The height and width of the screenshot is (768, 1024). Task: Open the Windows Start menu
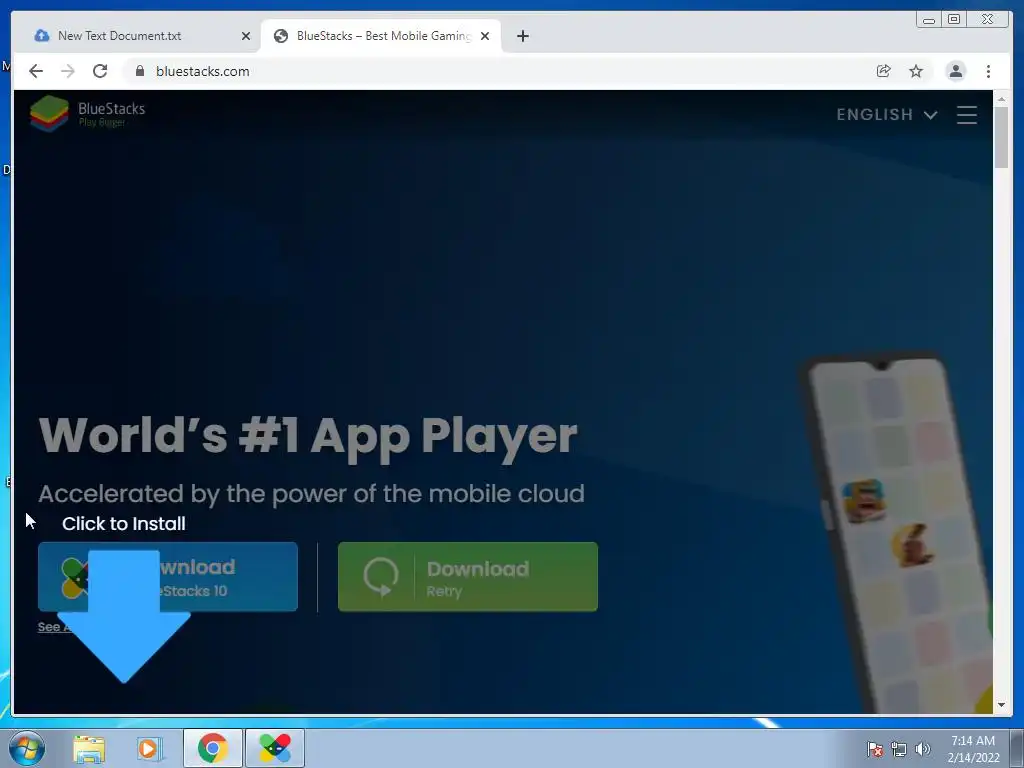coord(27,748)
